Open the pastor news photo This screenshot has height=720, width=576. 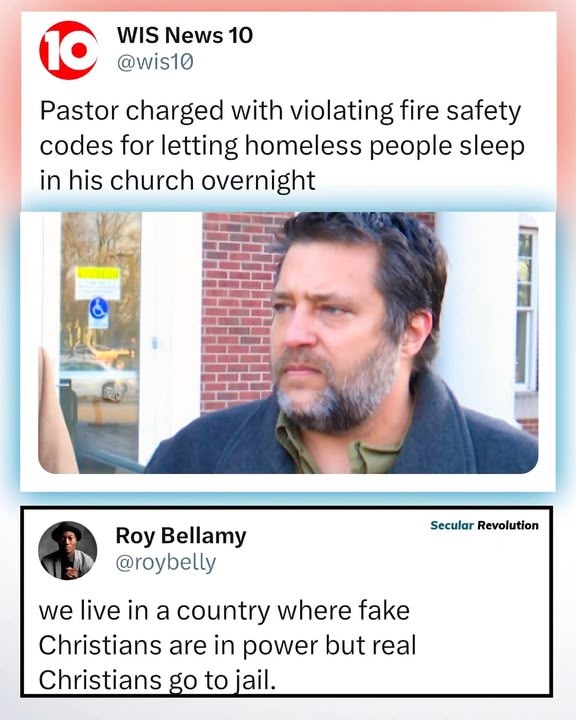click(288, 343)
